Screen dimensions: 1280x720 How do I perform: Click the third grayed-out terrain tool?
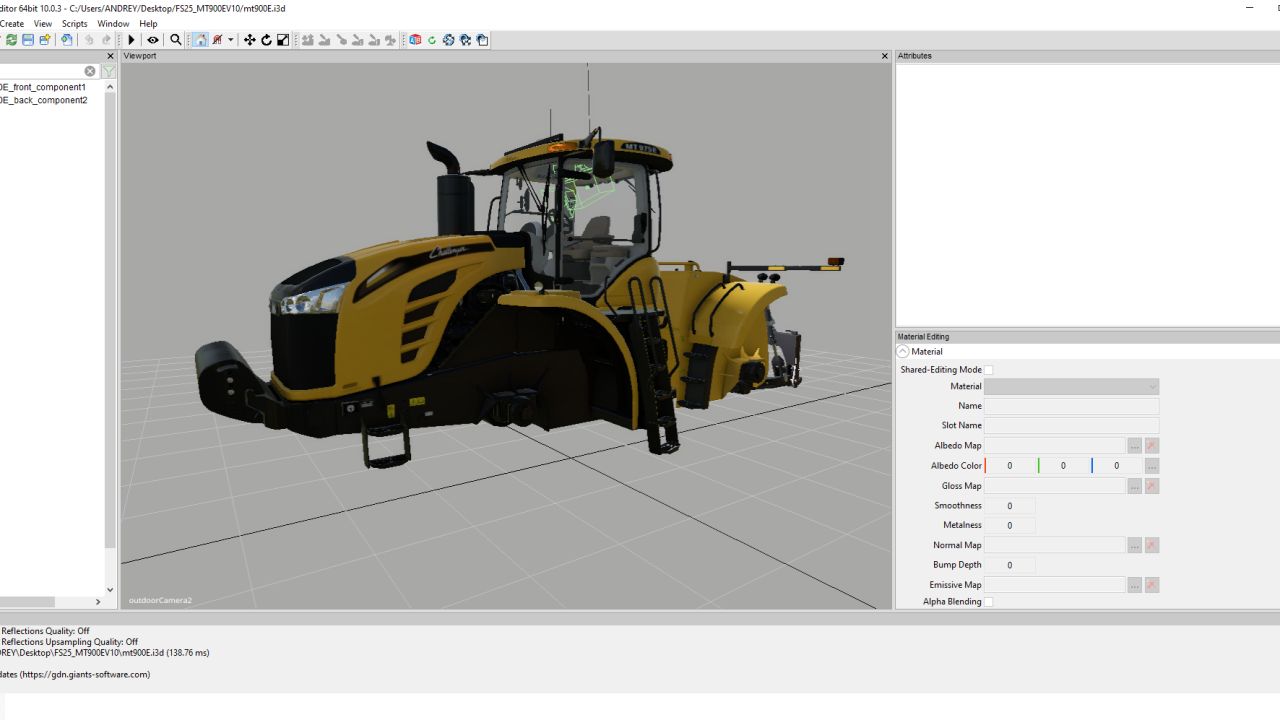(342, 40)
